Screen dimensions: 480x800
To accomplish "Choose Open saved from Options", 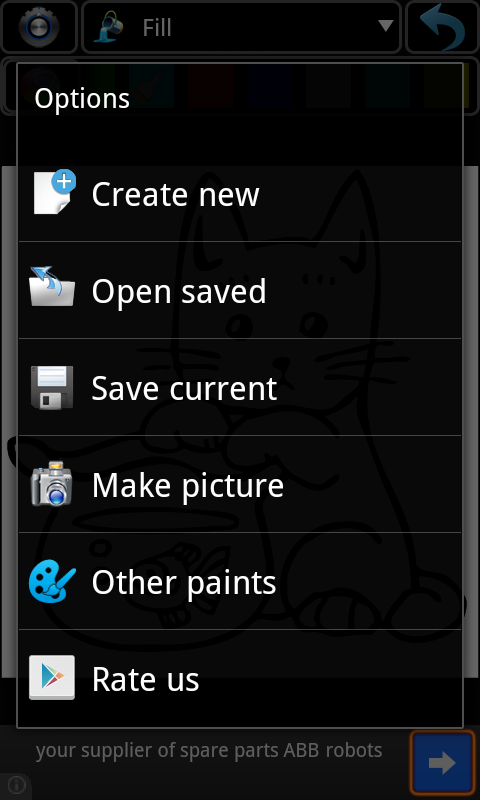I will 240,290.
